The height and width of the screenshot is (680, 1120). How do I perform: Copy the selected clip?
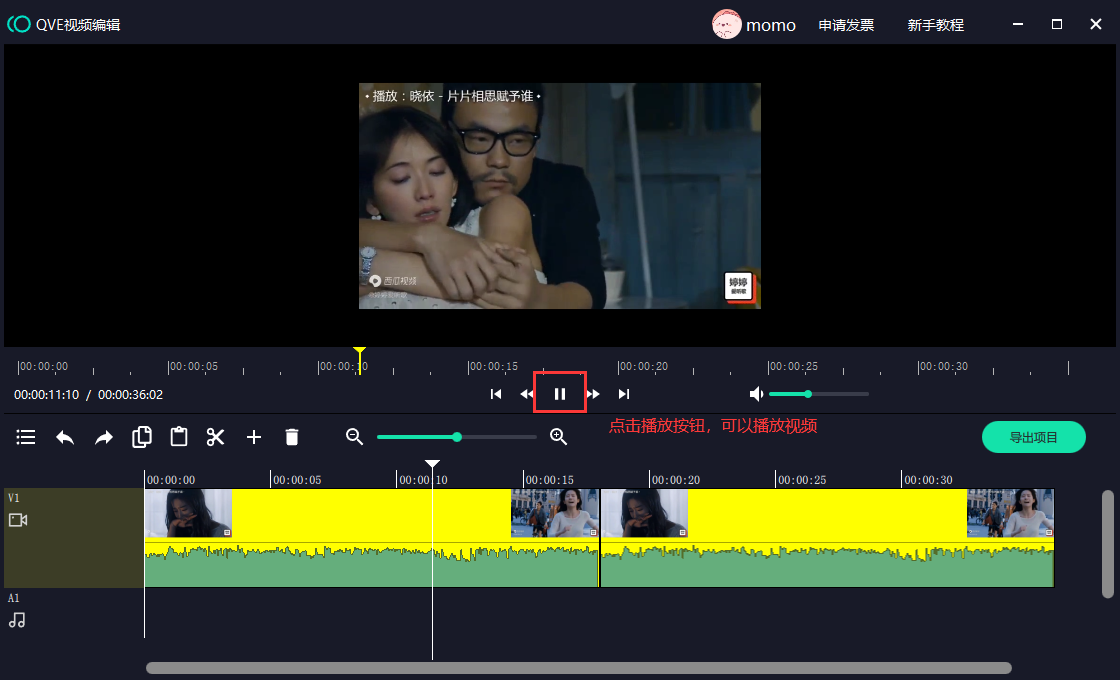tap(142, 437)
